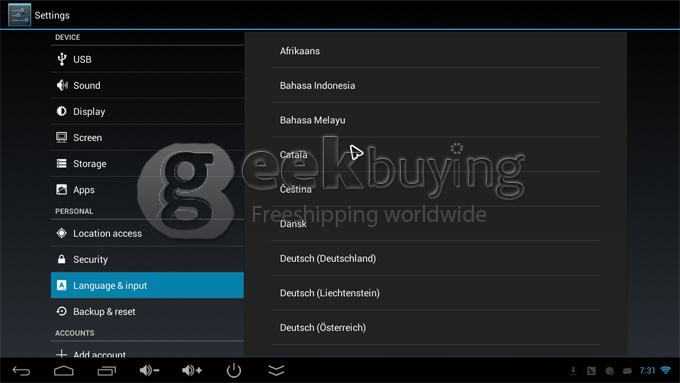
Task: Choose Čeština from the language list
Action: [435, 189]
